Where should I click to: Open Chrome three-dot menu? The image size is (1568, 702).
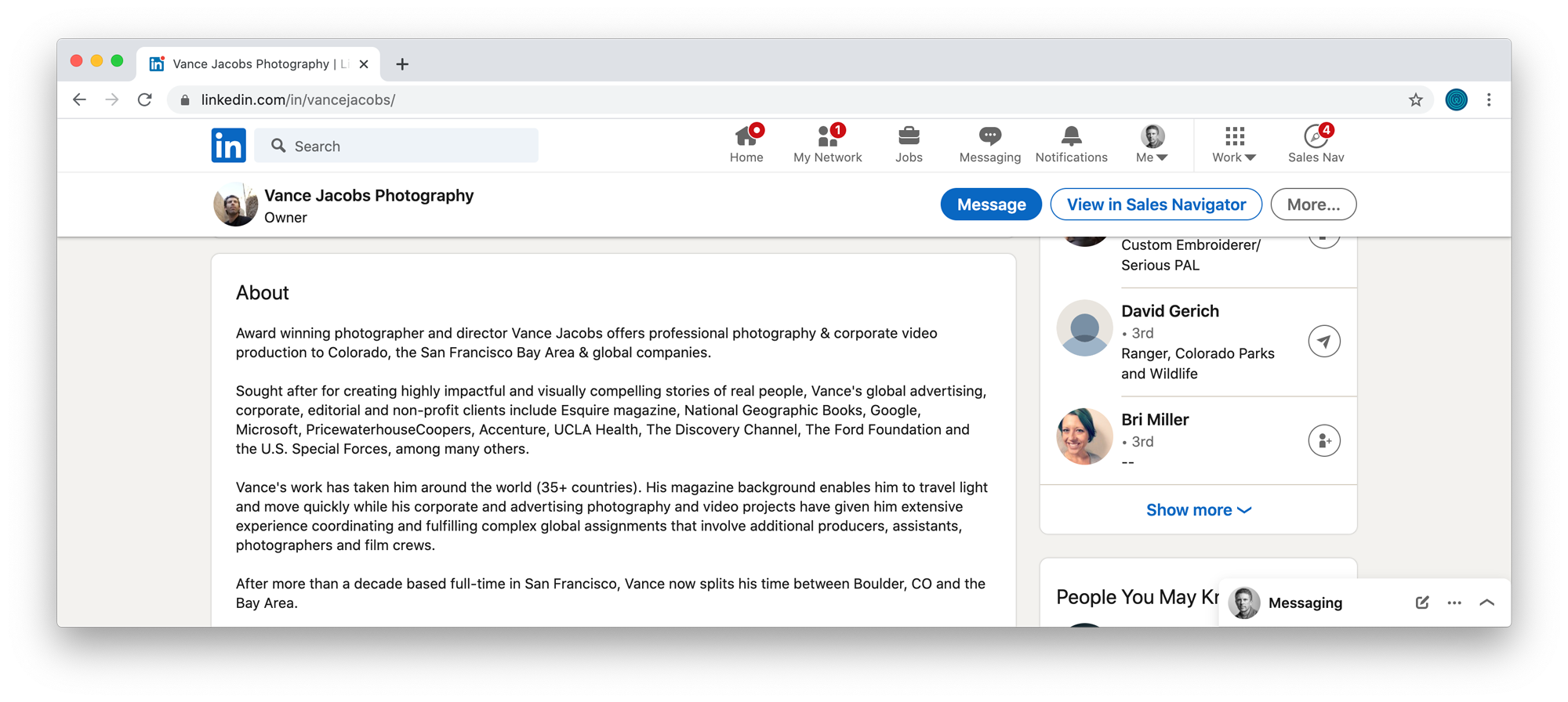1489,100
